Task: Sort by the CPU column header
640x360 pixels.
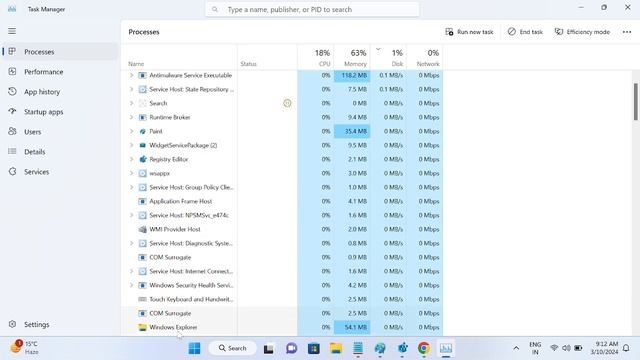Action: pyautogui.click(x=316, y=58)
